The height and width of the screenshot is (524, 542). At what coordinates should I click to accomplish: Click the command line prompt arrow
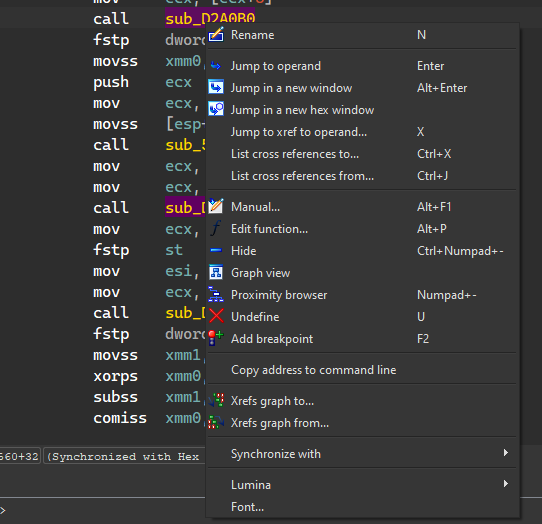click(x=3, y=510)
